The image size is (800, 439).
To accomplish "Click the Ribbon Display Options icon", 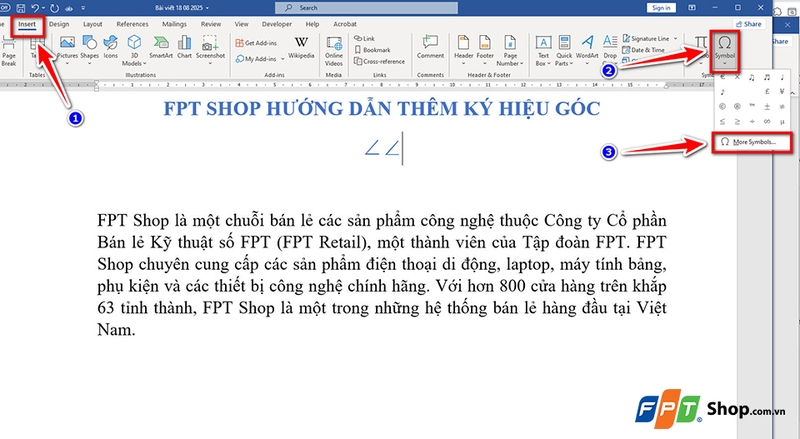I will click(692, 8).
